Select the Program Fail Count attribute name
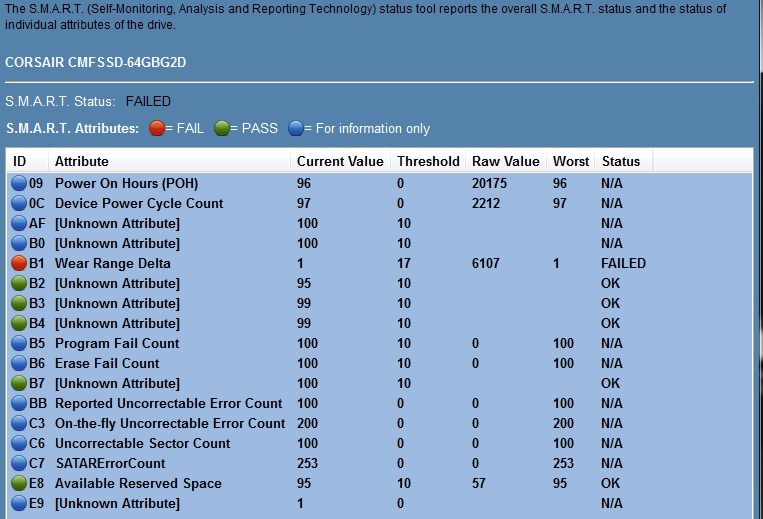 click(117, 343)
